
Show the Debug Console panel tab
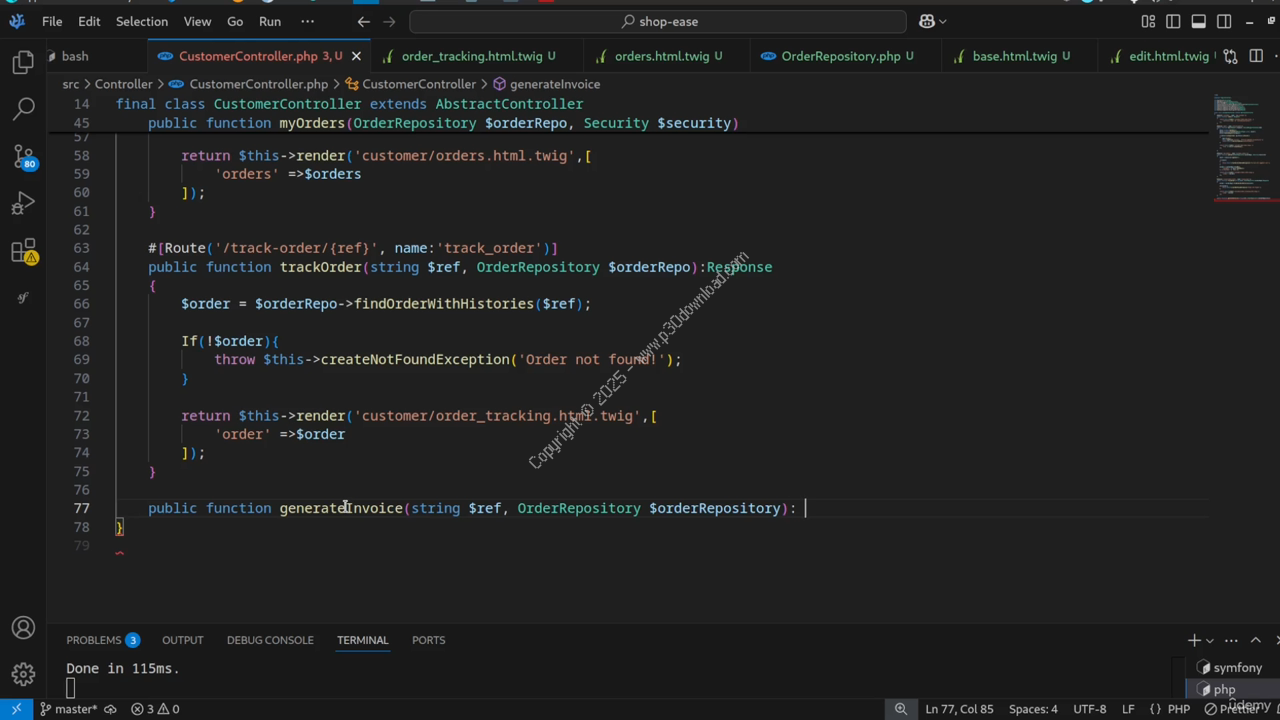(270, 640)
